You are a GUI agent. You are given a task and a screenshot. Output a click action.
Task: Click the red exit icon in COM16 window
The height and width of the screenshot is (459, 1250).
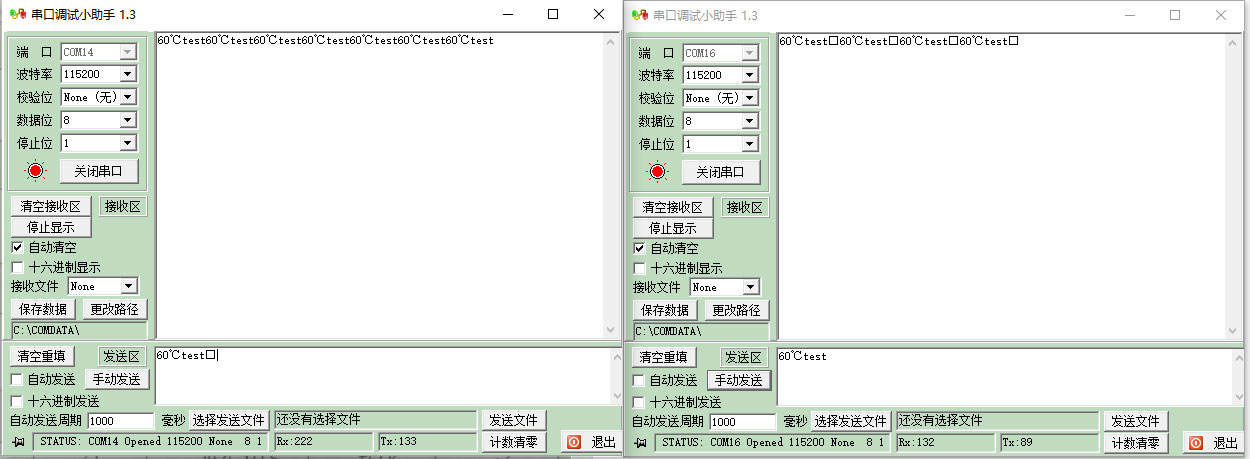[x=1196, y=442]
